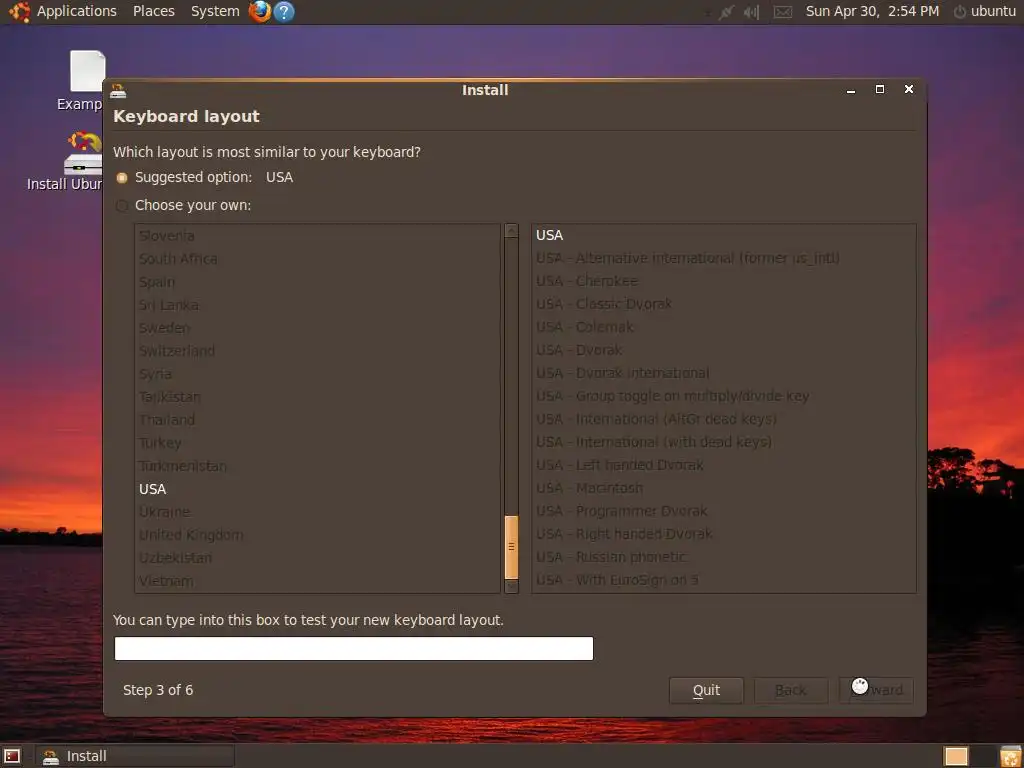Select USA in the country list
The image size is (1024, 768).
pyautogui.click(x=317, y=489)
